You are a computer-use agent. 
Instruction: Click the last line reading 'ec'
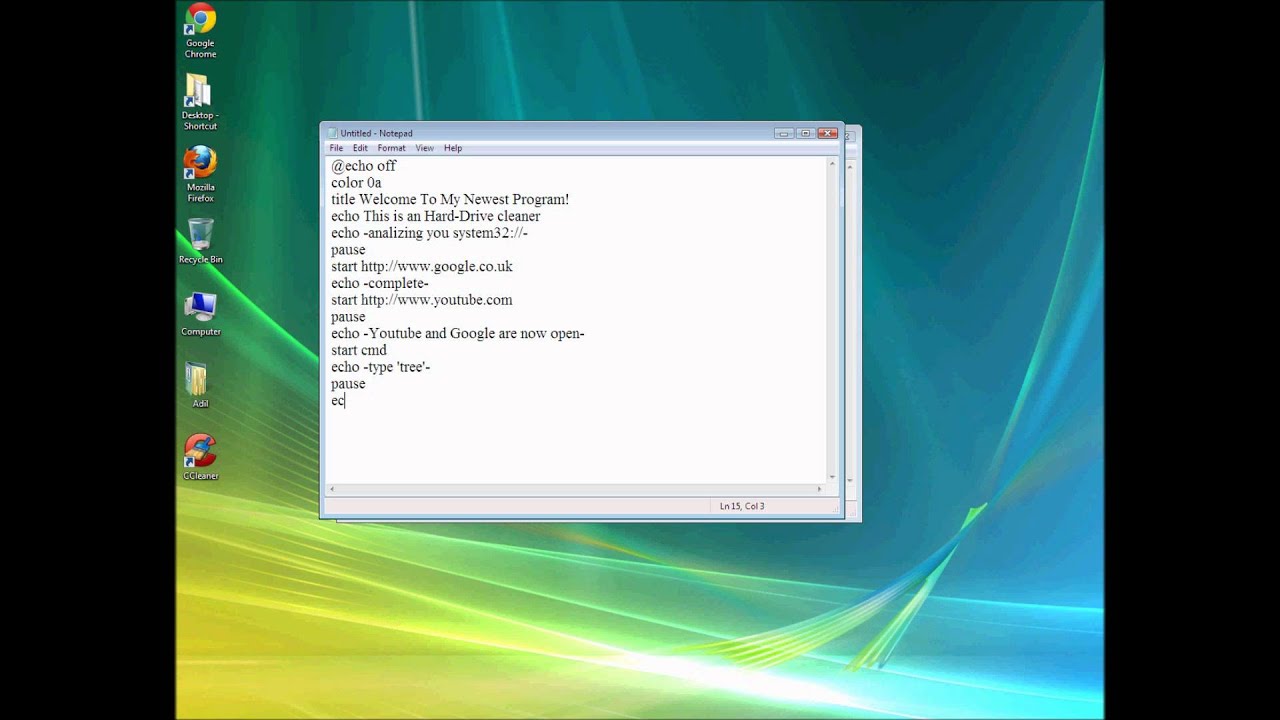click(x=338, y=401)
